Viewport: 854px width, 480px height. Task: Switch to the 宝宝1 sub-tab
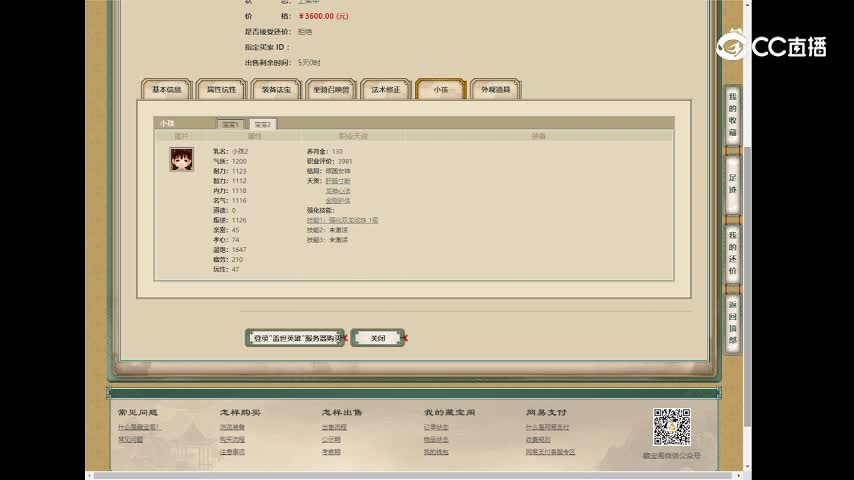231,124
